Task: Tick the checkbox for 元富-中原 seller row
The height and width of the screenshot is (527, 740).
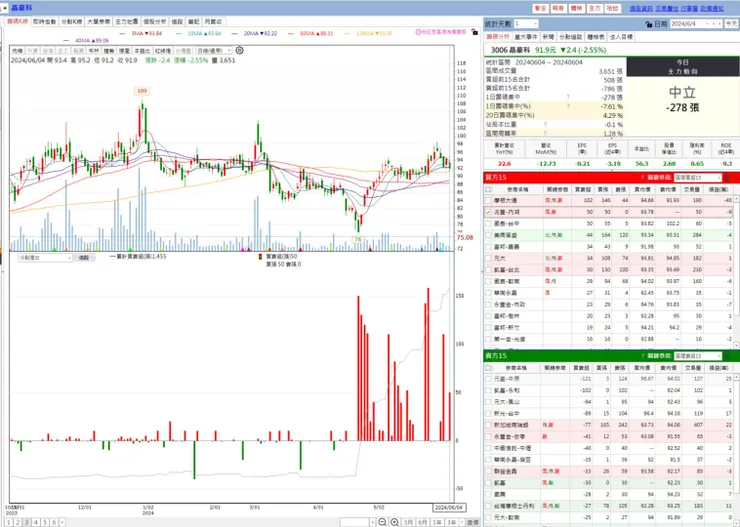Action: point(488,379)
